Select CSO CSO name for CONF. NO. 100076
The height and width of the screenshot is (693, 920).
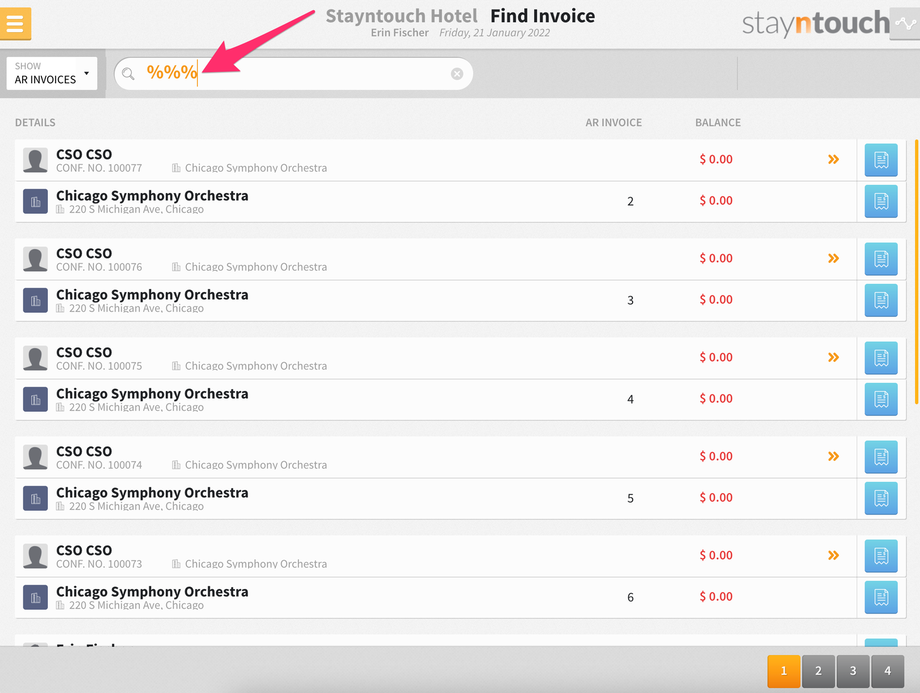click(x=84, y=253)
